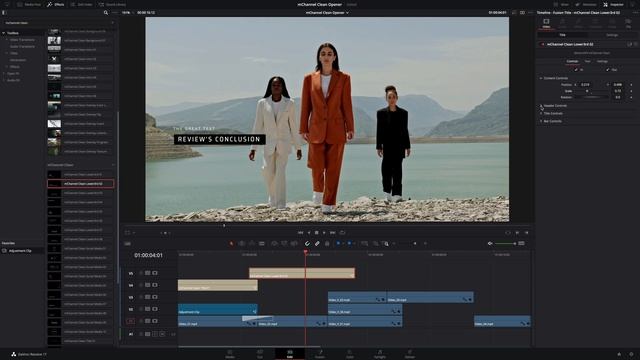Switch to the Fusion page
Viewport: 640px width, 360px height.
coord(320,353)
